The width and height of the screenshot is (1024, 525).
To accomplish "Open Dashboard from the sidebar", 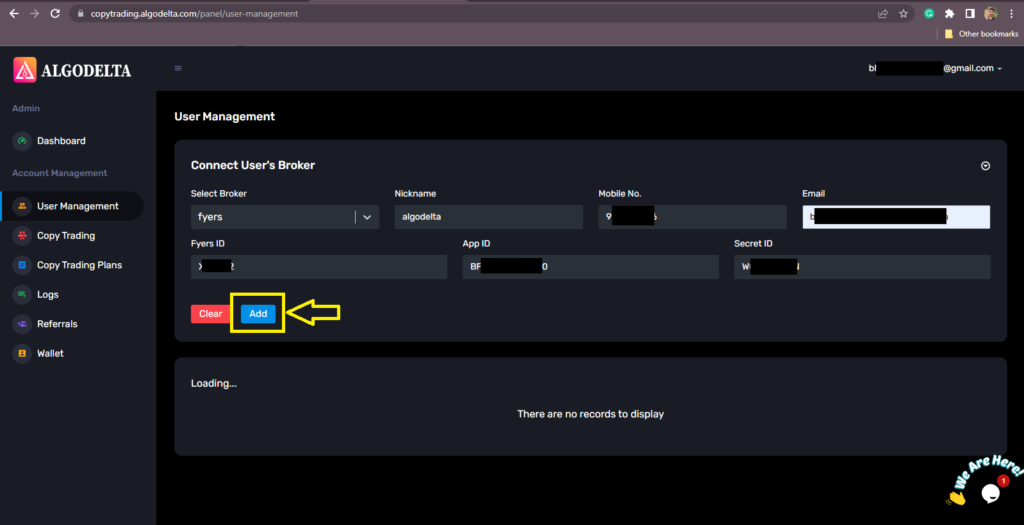I will pos(61,141).
